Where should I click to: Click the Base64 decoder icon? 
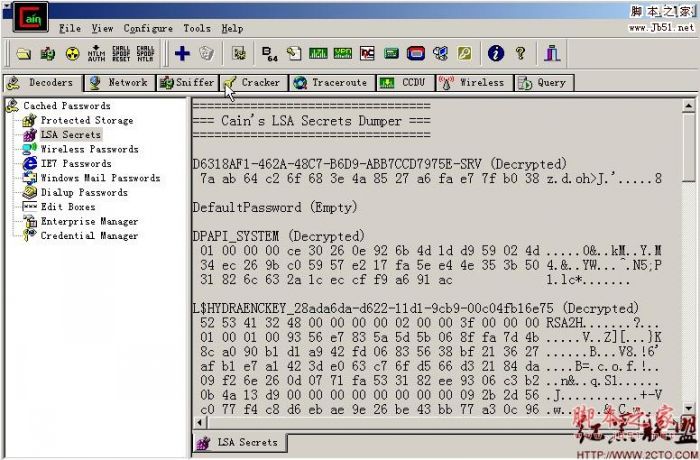(269, 53)
